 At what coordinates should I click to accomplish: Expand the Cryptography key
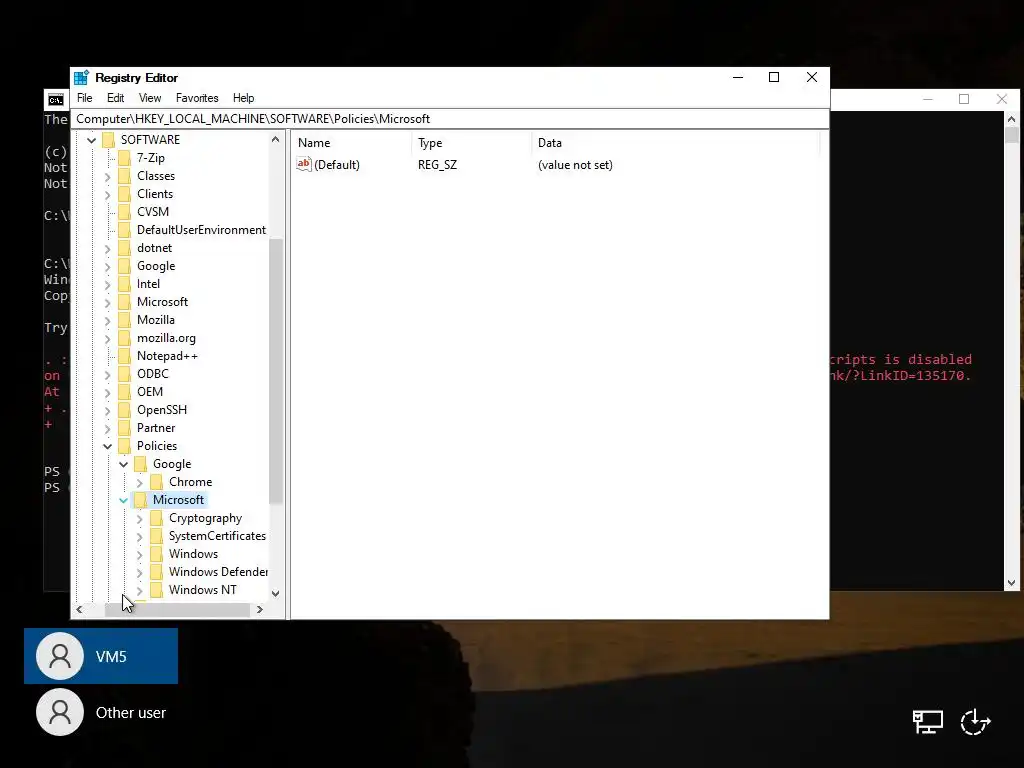pyautogui.click(x=140, y=519)
